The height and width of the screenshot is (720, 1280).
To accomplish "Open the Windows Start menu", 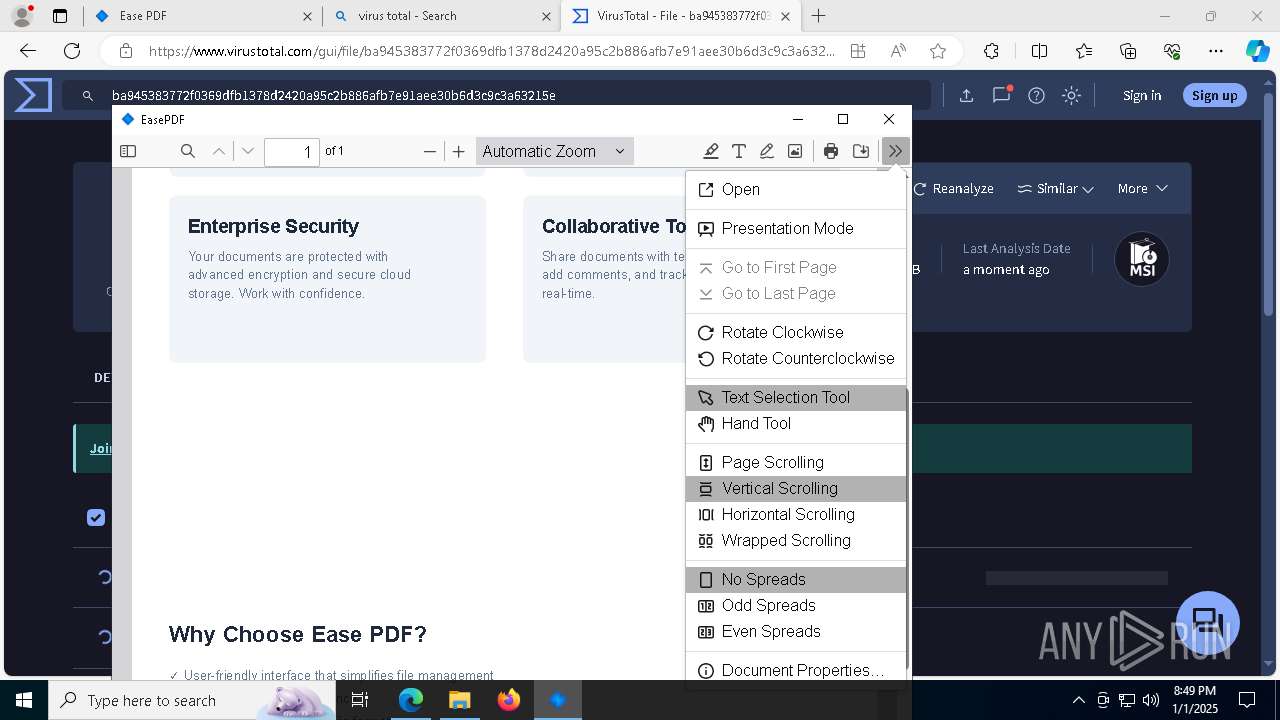I will click(x=24, y=700).
